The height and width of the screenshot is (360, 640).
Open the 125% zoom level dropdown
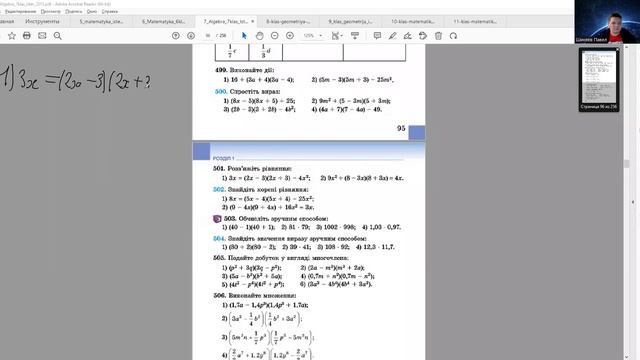point(313,36)
